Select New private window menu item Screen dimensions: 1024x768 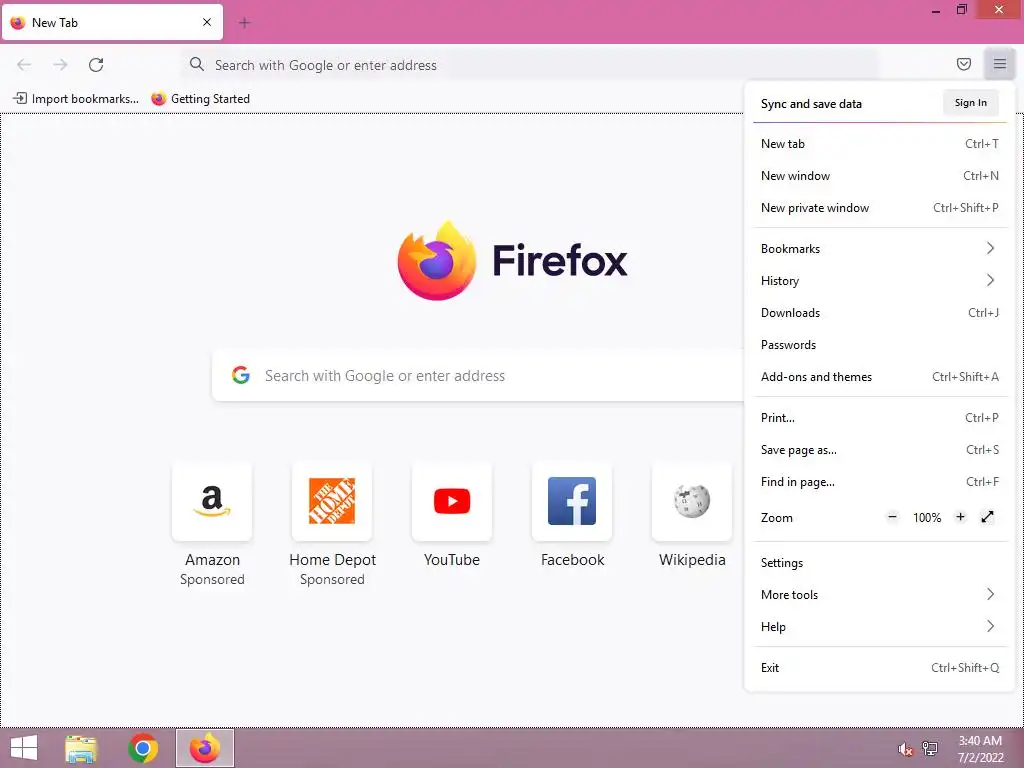click(880, 208)
